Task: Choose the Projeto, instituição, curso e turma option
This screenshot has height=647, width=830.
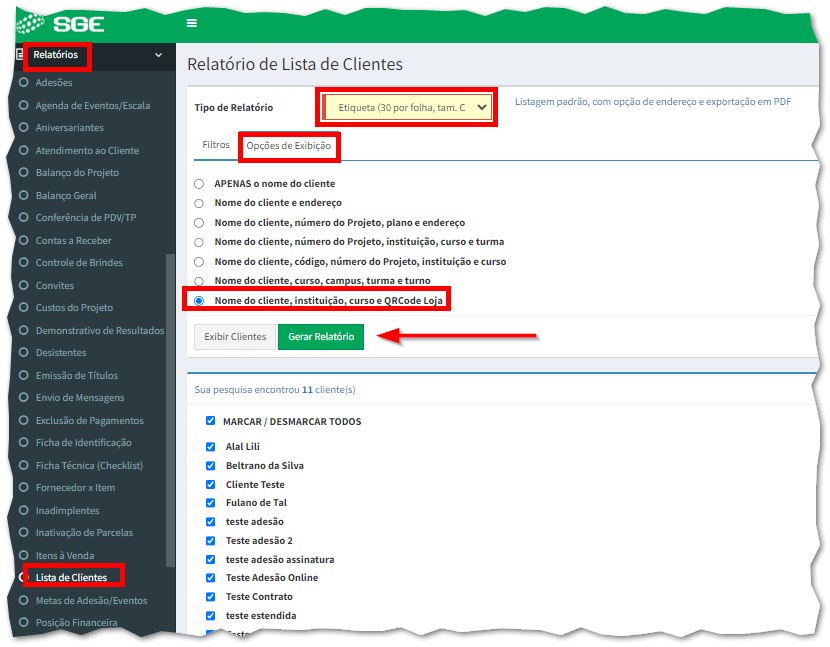Action: click(199, 242)
